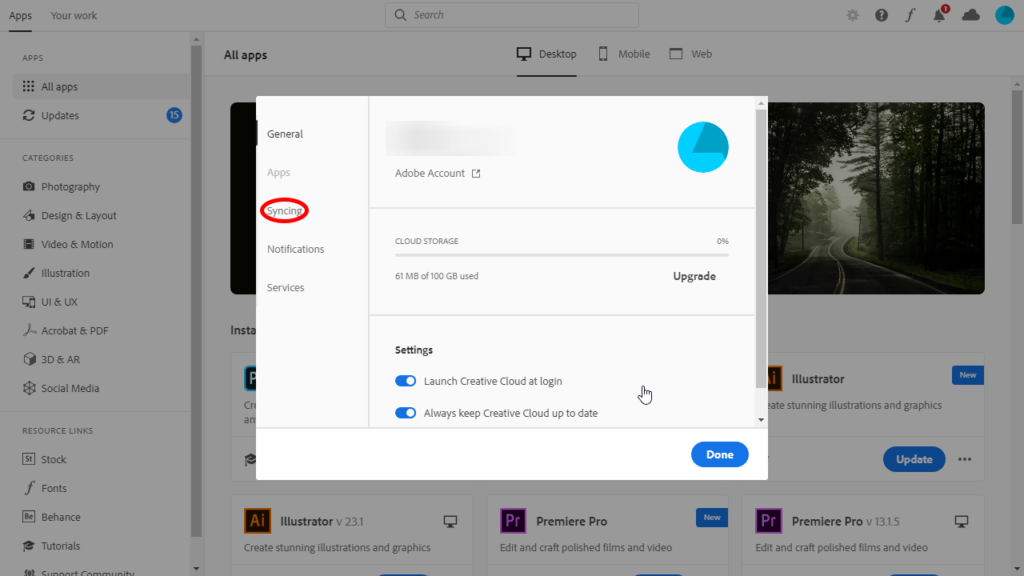Click the Premiere Pro v 13.1.5 app icon
The width and height of the screenshot is (1024, 576).
point(769,521)
